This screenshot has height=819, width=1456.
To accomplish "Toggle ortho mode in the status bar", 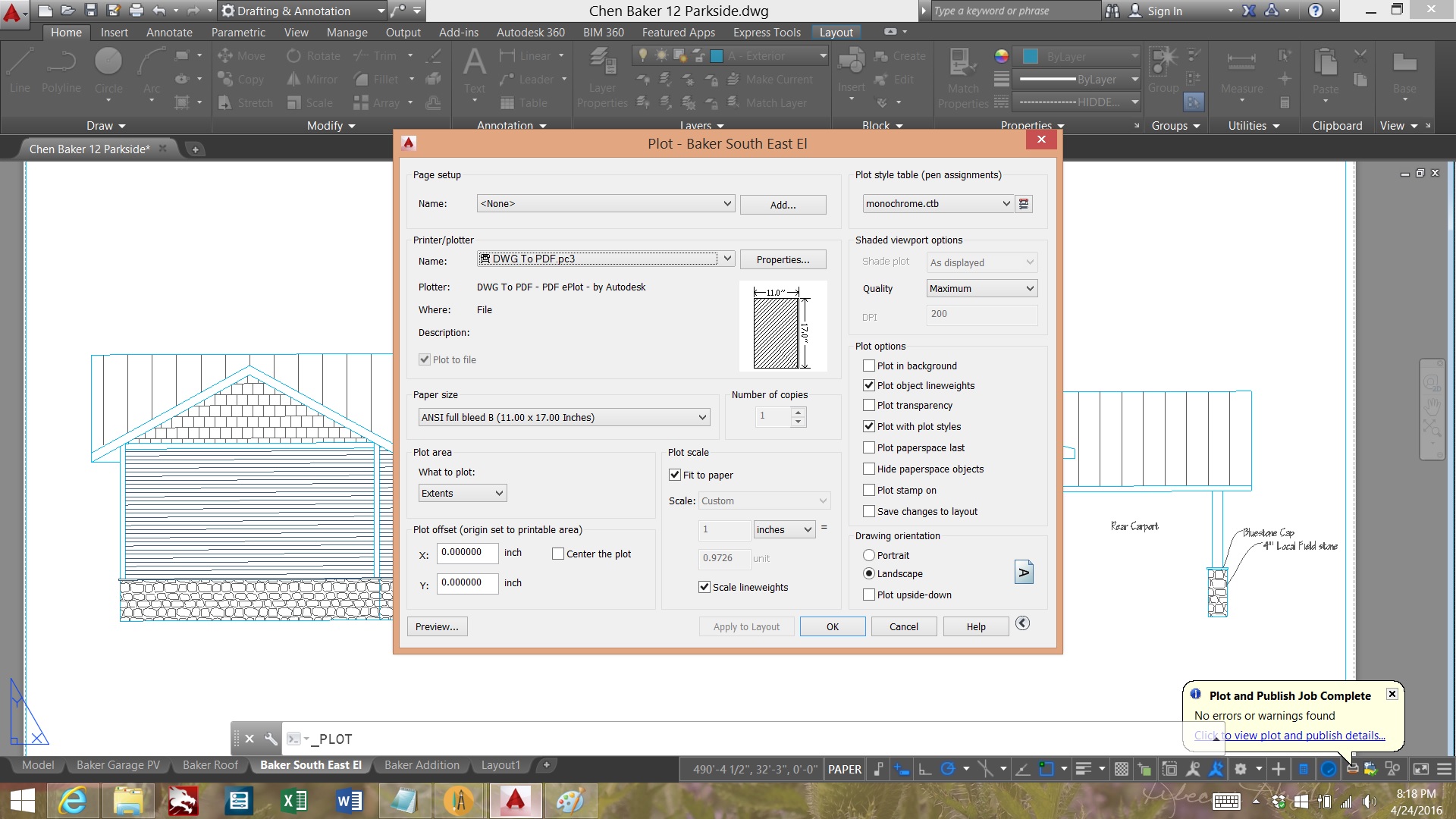I will pos(925,769).
